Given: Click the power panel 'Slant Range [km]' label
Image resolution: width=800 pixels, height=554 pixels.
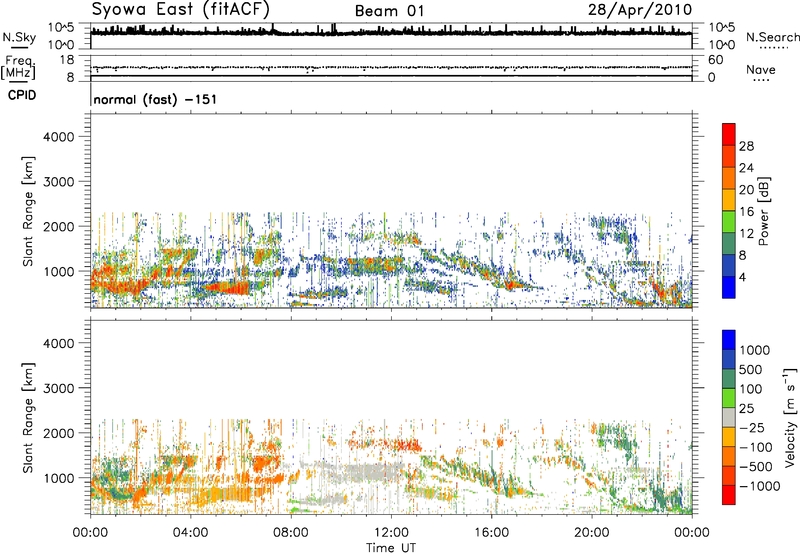Looking at the screenshot, I should 28,211.
